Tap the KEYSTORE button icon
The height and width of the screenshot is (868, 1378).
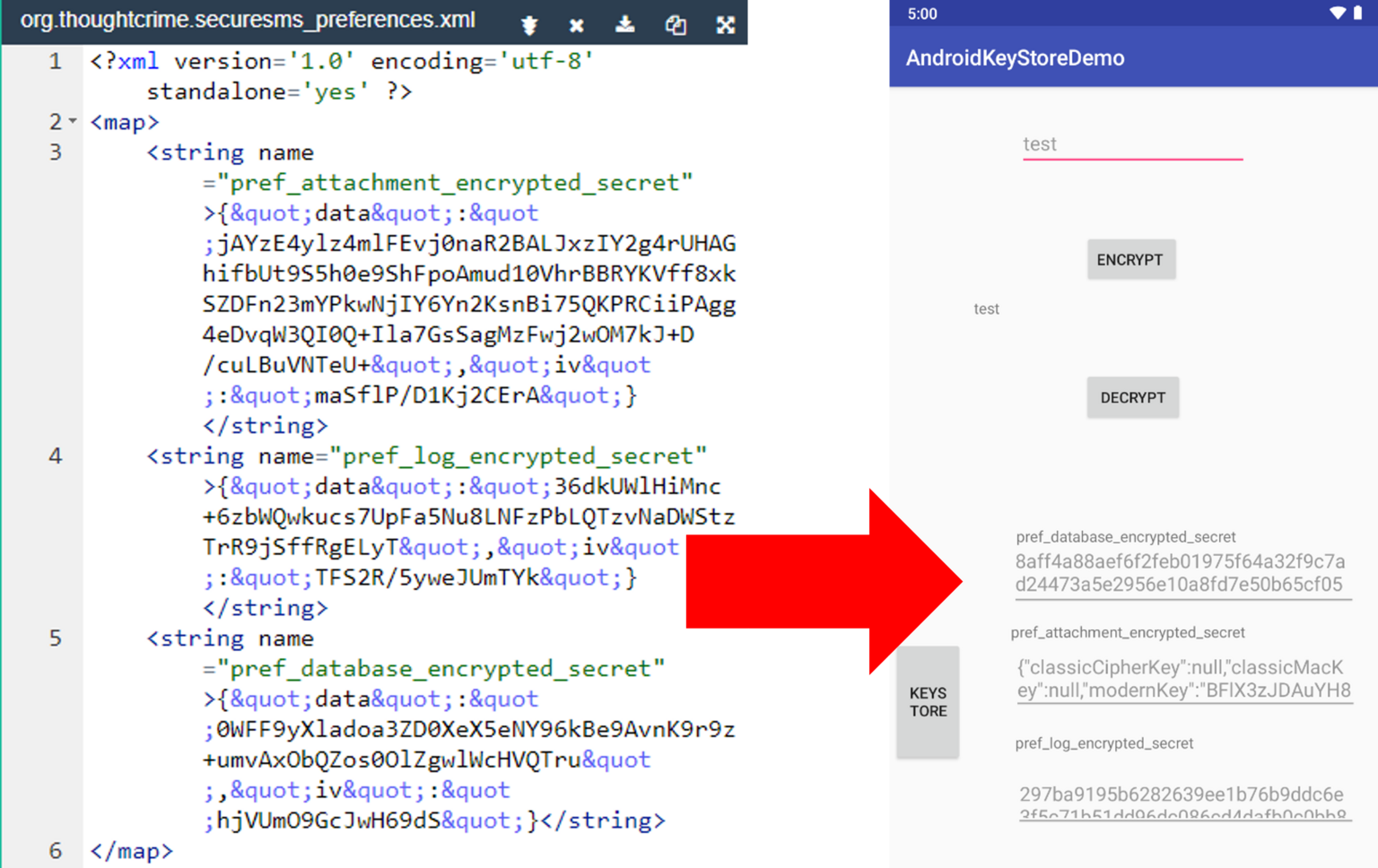[x=927, y=702]
